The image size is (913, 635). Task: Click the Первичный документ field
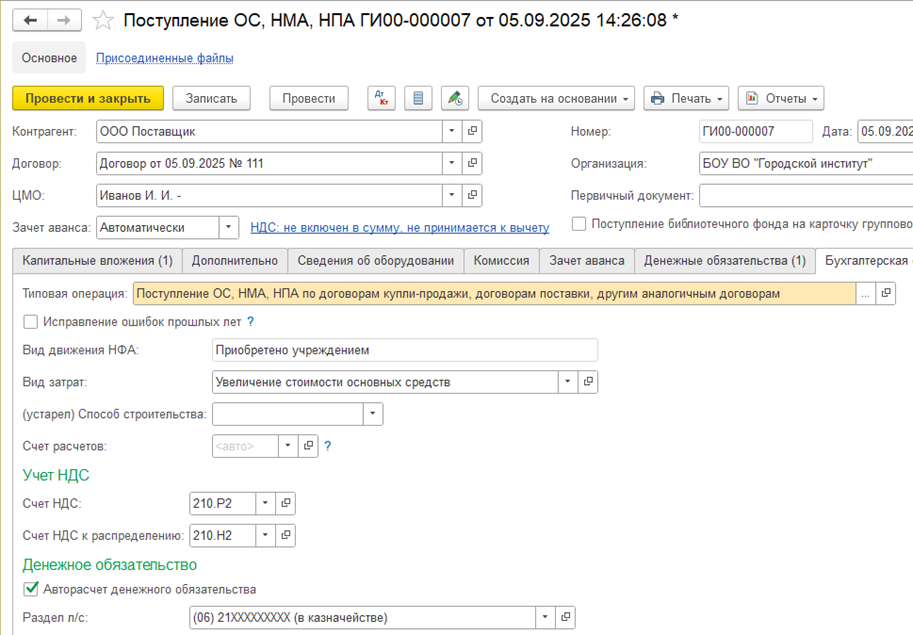(x=806, y=195)
